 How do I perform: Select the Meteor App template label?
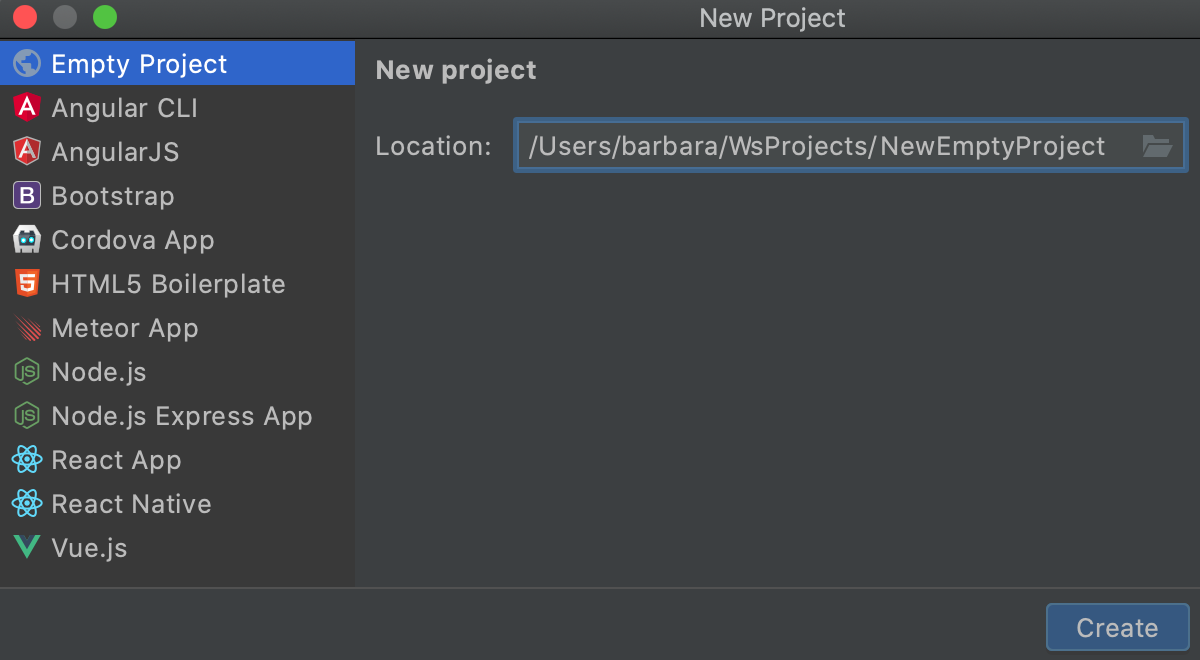point(125,328)
